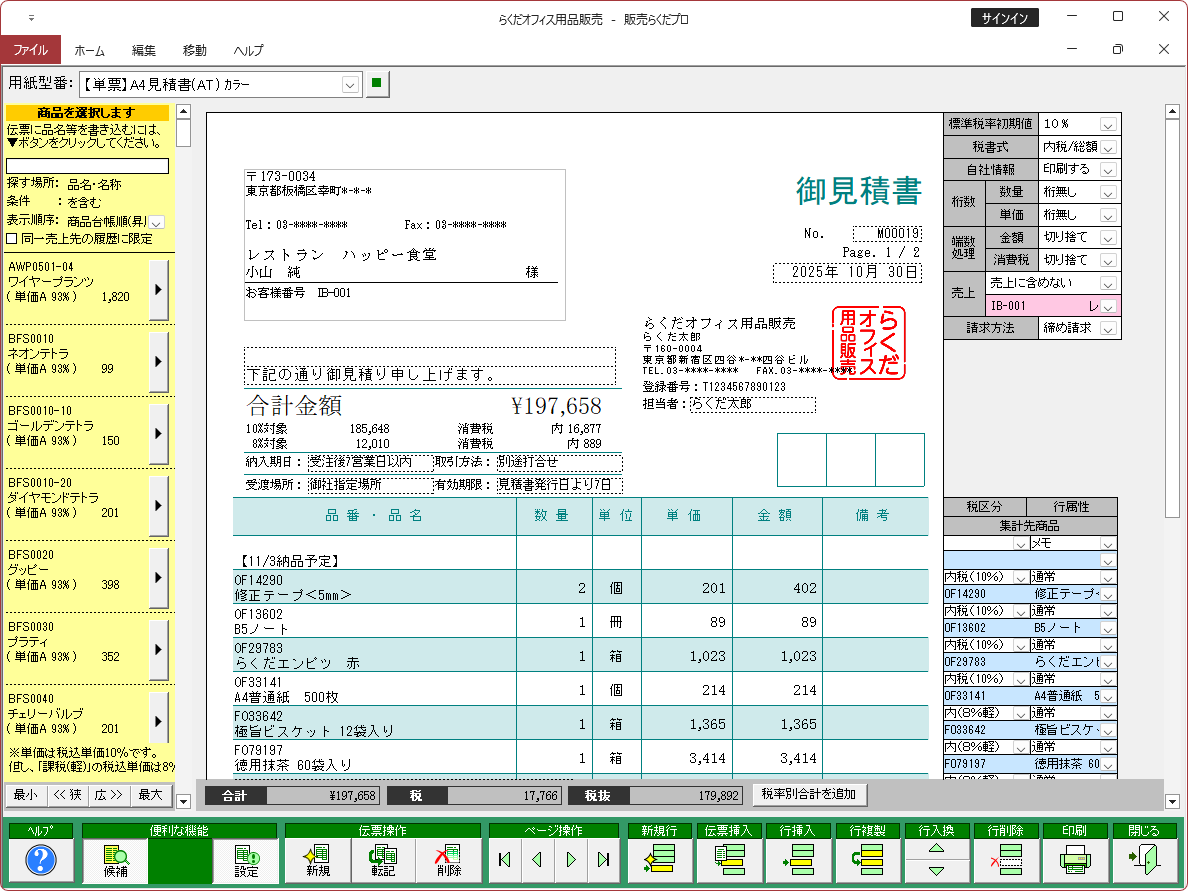Open the 編集 menu

[144, 50]
